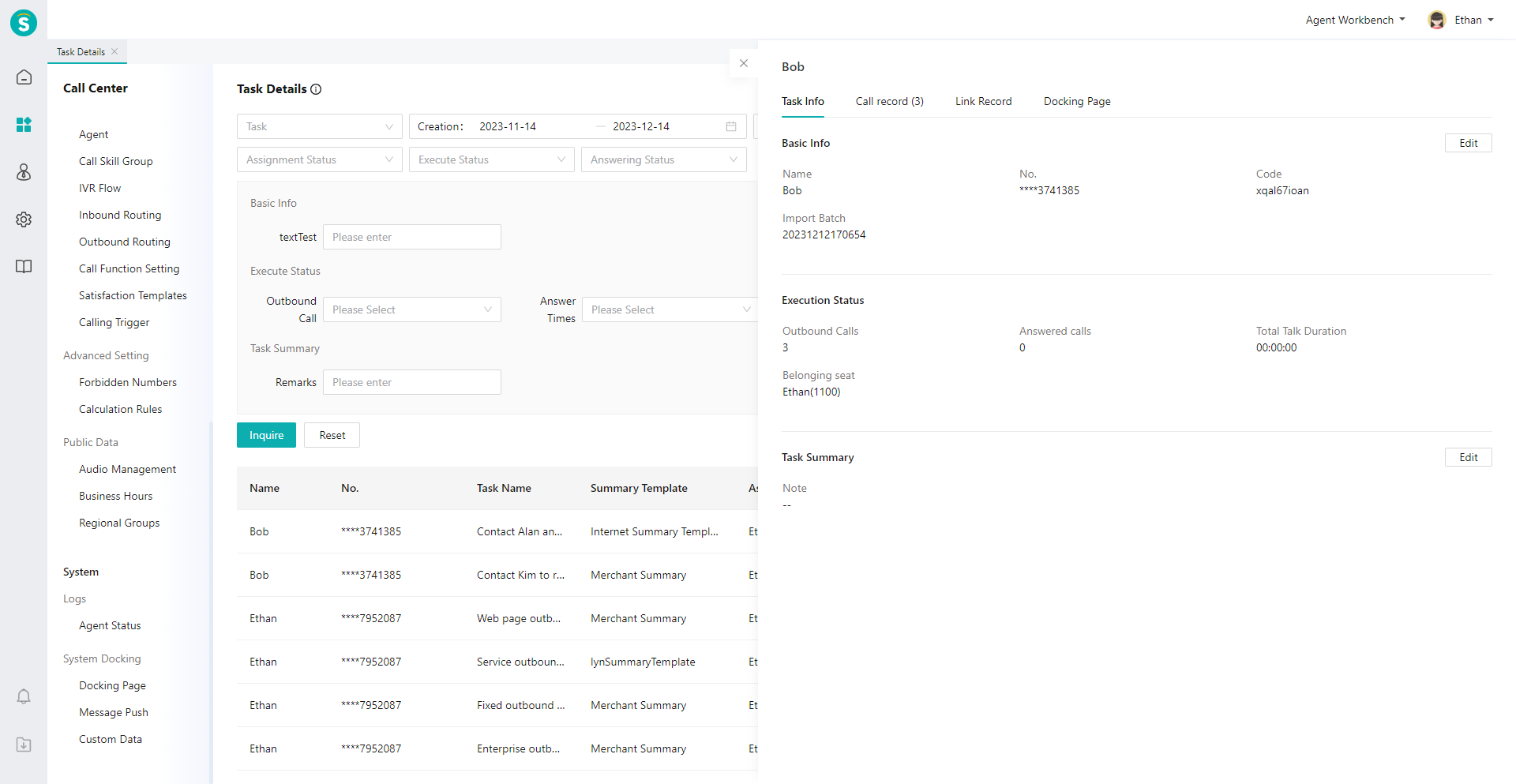Image resolution: width=1516 pixels, height=784 pixels.
Task: Open Calculation Rules menu item
Action: tap(121, 409)
